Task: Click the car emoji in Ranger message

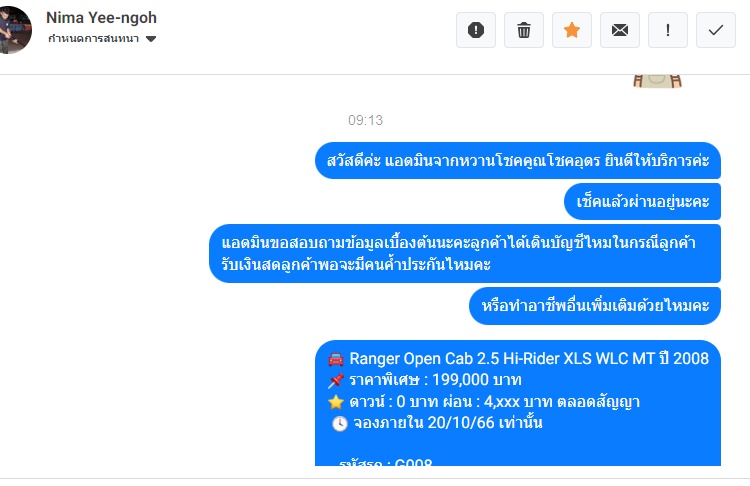Action: pos(336,359)
